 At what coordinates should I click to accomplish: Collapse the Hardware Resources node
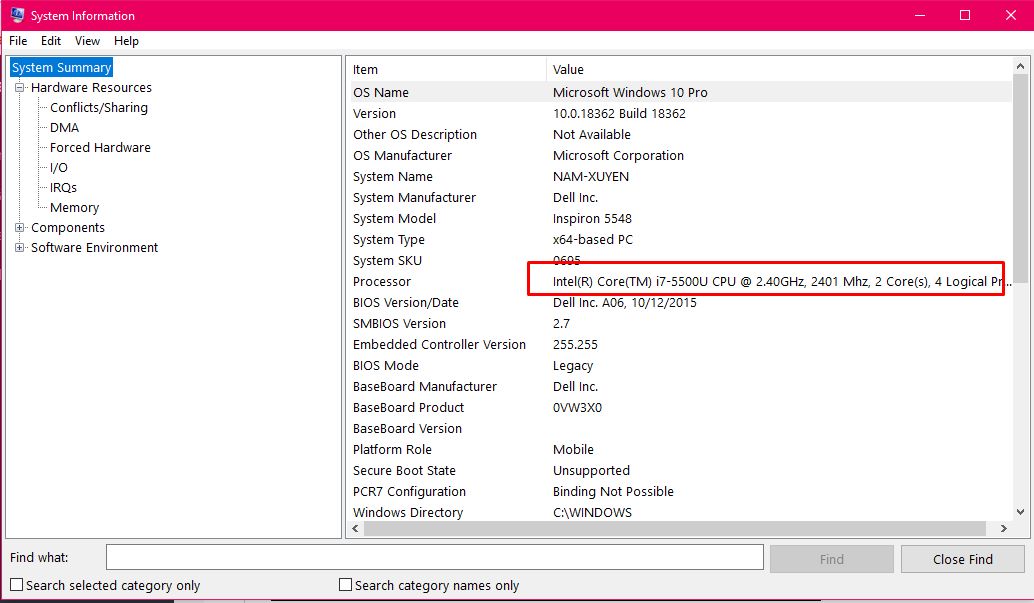click(x=19, y=87)
